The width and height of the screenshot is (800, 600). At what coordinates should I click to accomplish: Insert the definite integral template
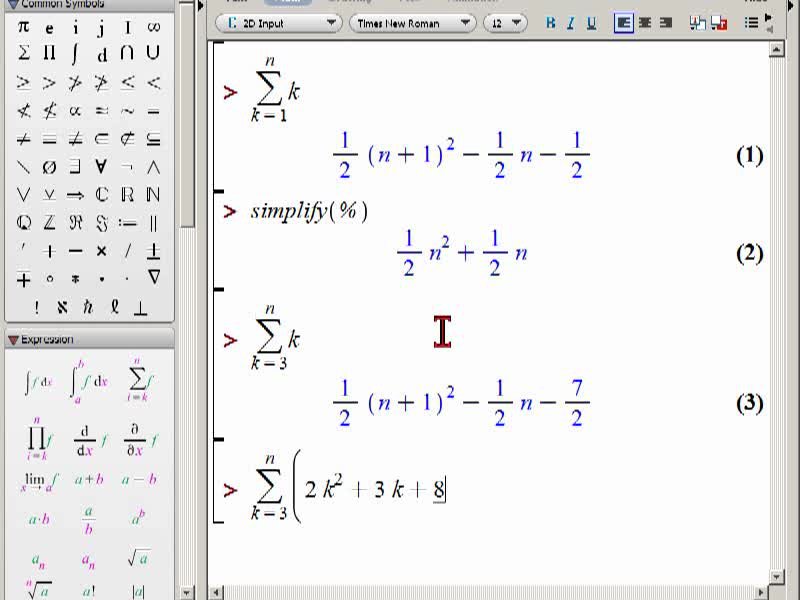click(88, 382)
